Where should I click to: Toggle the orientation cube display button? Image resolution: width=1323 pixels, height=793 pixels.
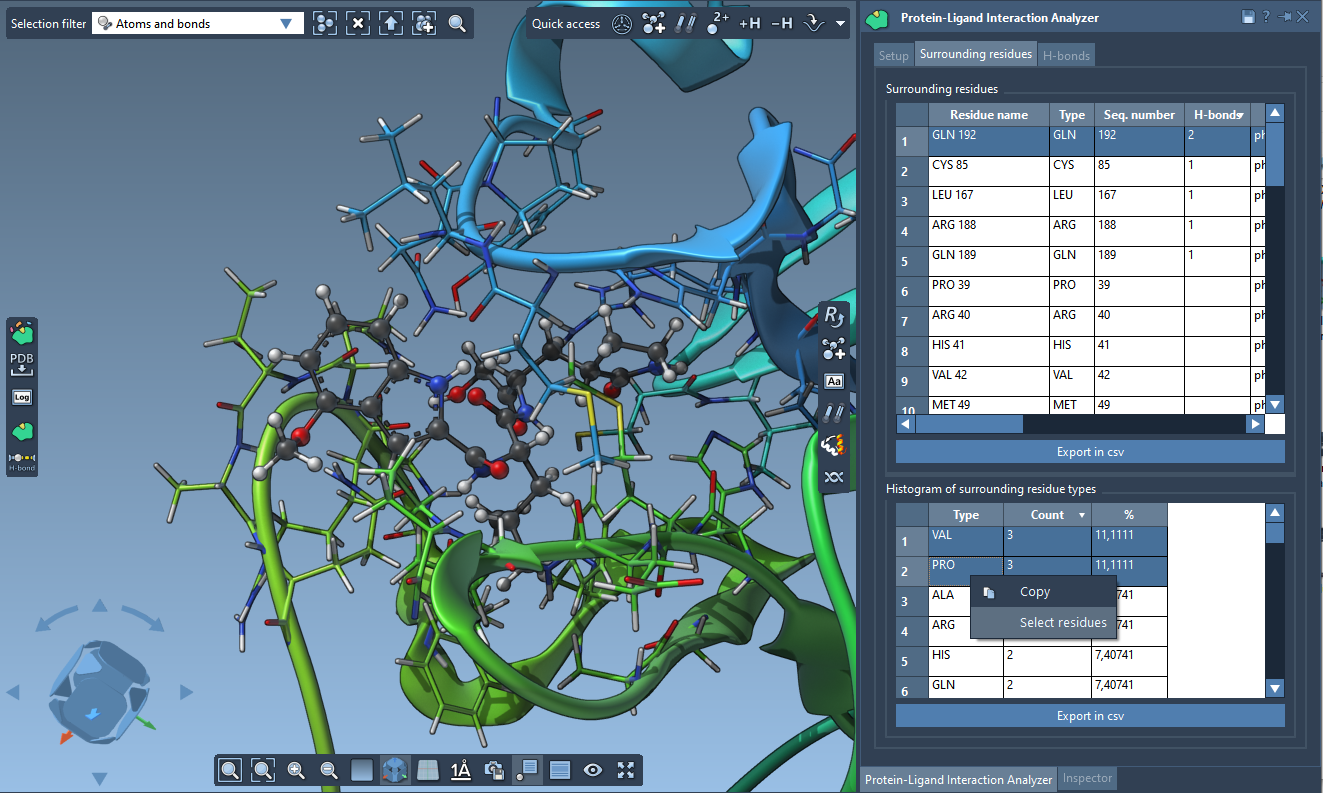pyautogui.click(x=395, y=770)
